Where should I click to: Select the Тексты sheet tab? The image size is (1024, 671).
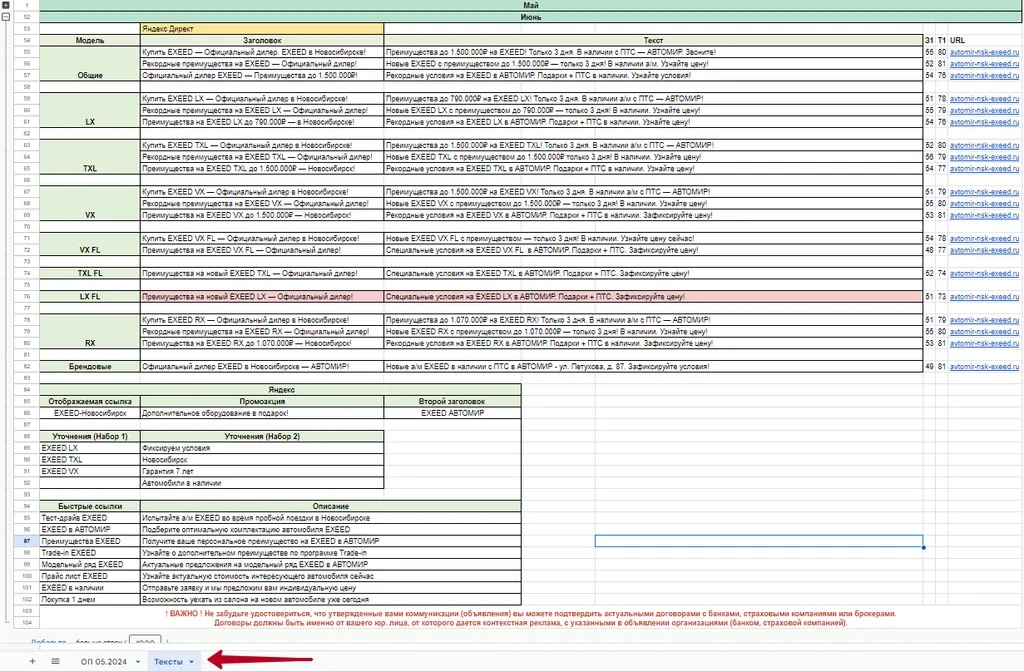coord(168,661)
